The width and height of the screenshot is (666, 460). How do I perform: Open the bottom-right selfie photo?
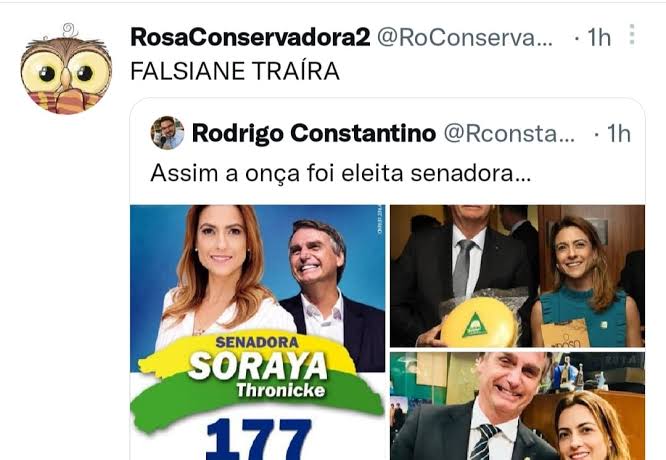[x=517, y=406]
